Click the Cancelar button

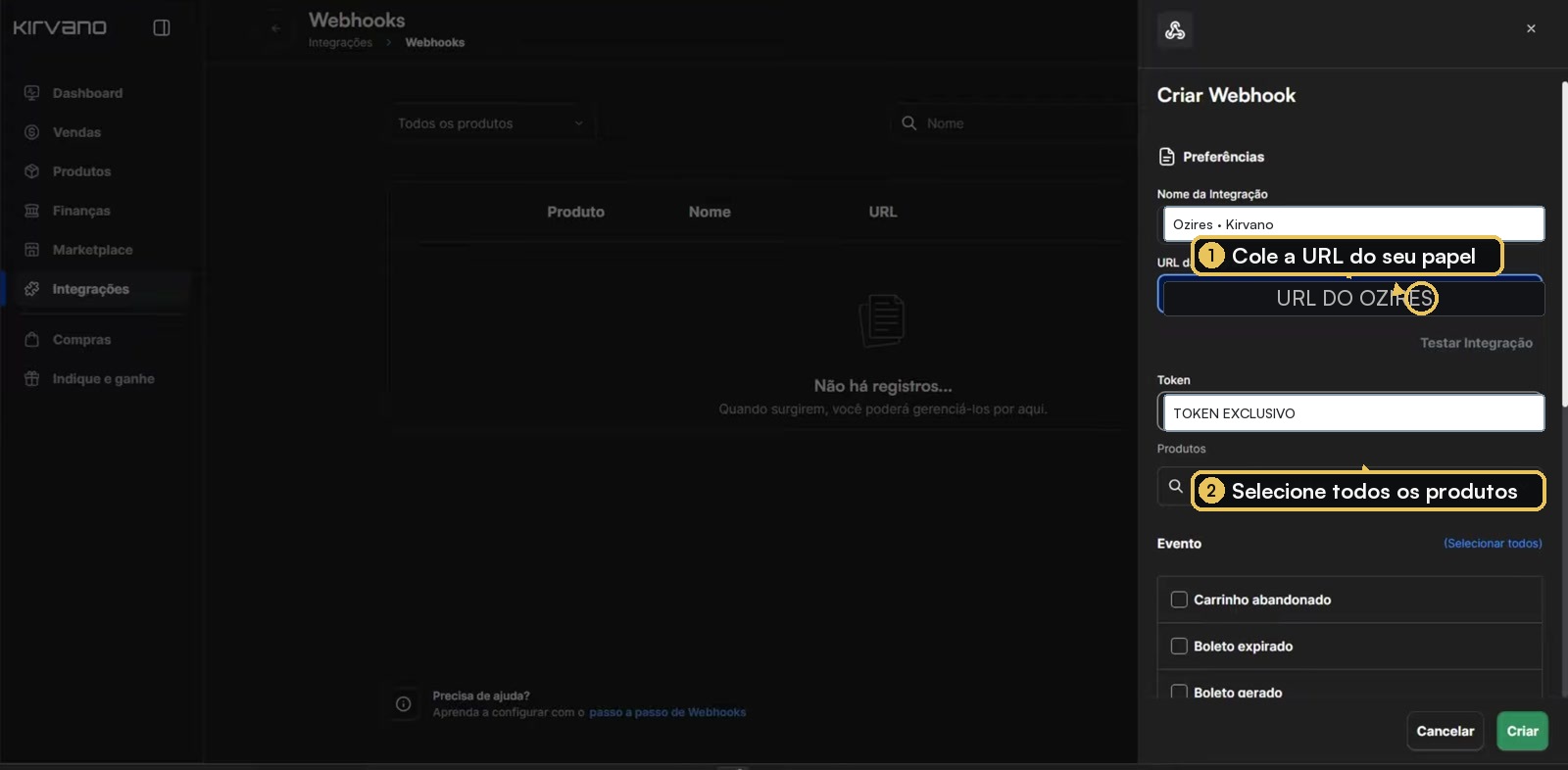[x=1445, y=731]
